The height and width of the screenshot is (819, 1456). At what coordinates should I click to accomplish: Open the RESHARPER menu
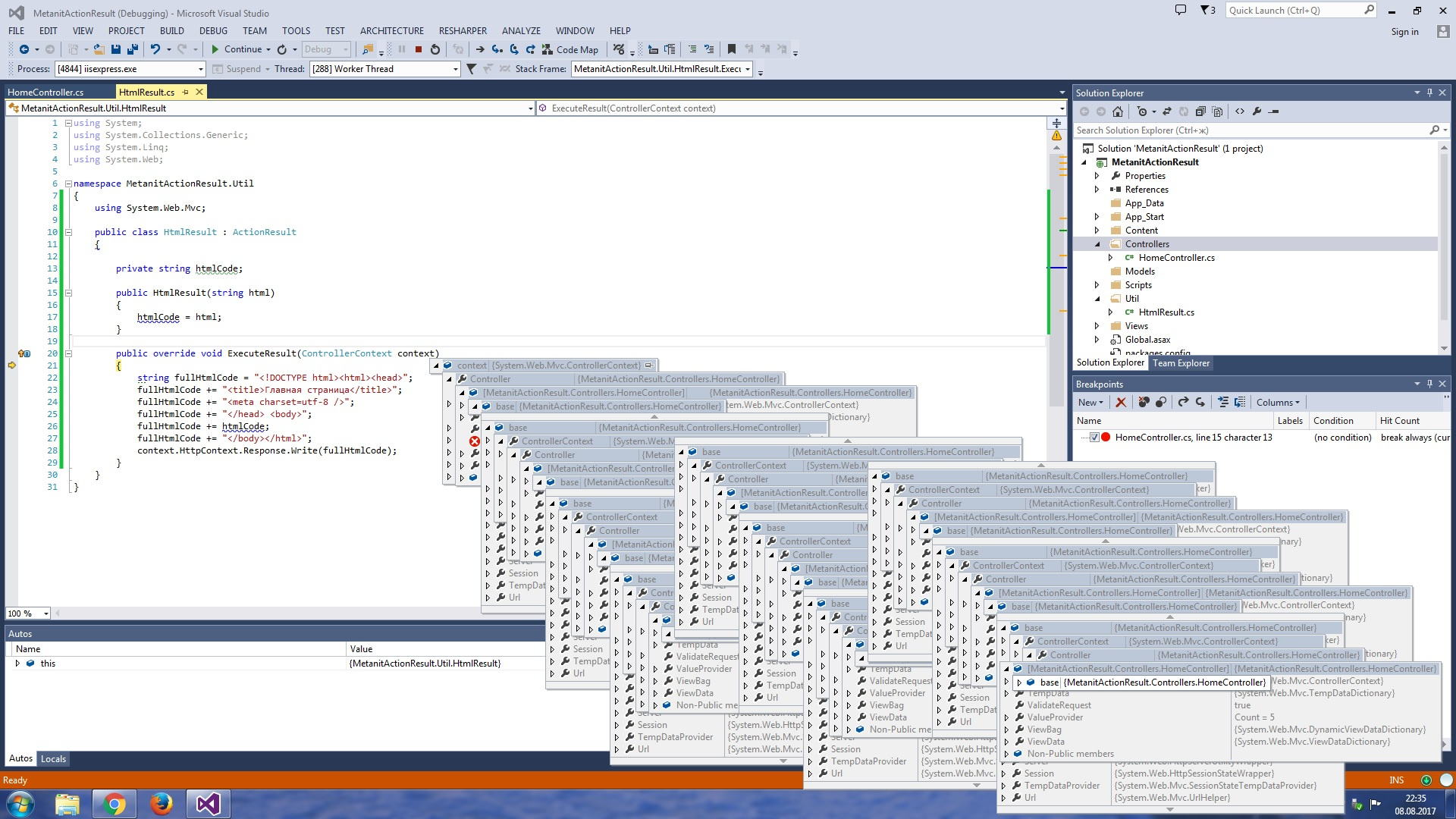pyautogui.click(x=463, y=31)
